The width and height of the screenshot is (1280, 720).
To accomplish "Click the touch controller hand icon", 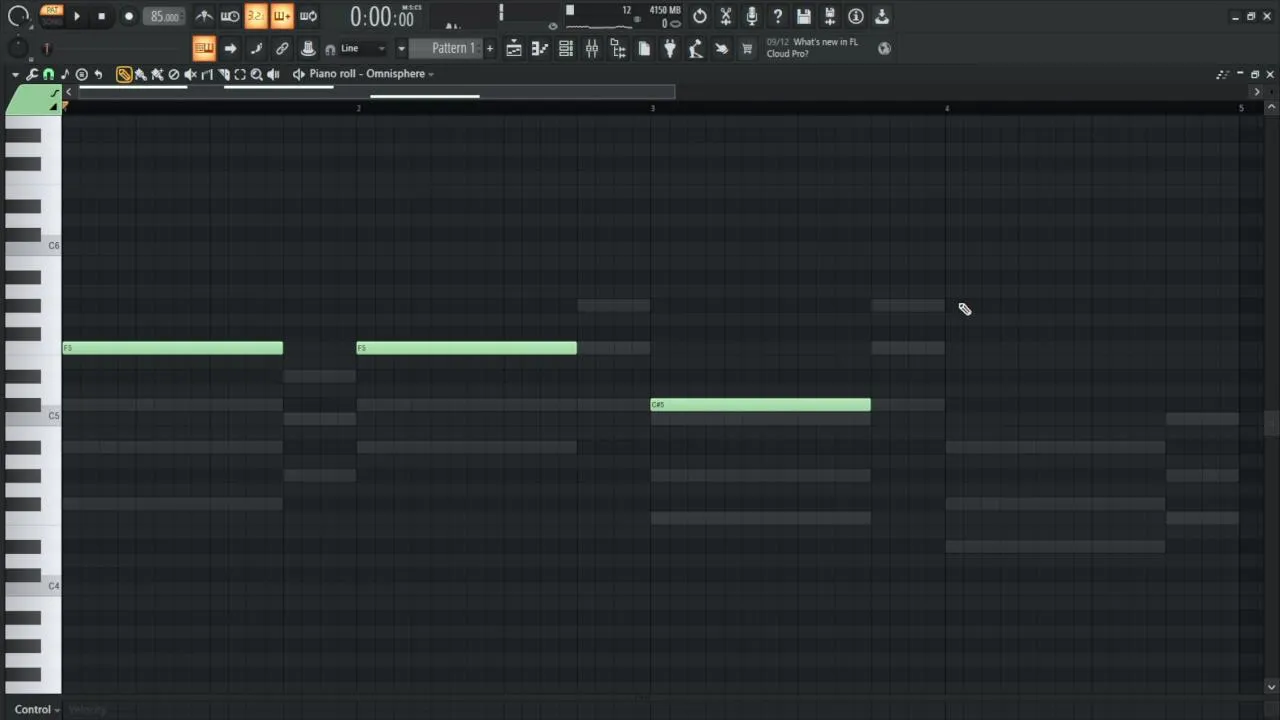I will coord(722,48).
